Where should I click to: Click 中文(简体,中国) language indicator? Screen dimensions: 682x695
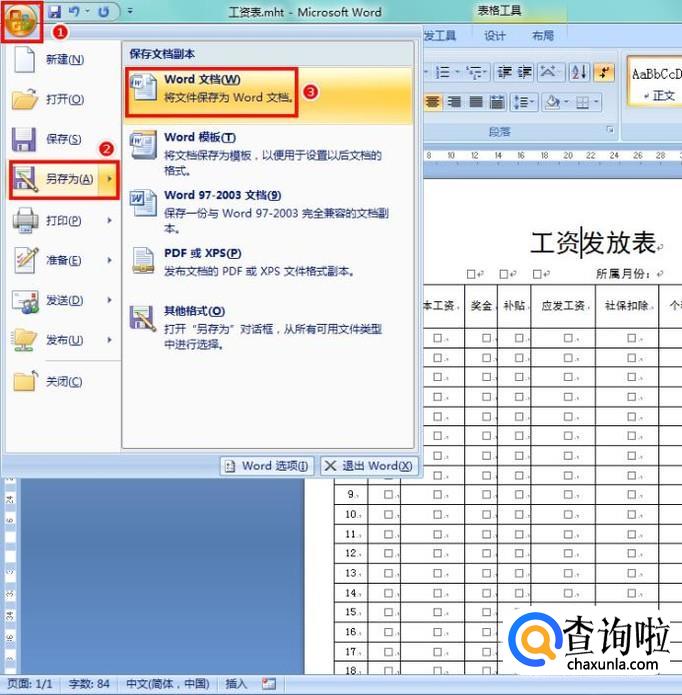tap(168, 683)
